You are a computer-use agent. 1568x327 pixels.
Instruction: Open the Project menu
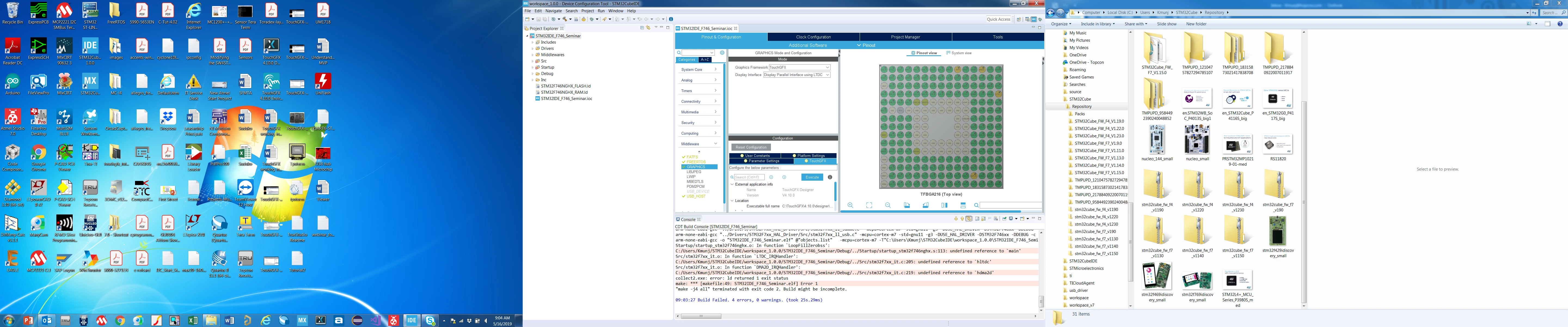tap(587, 11)
